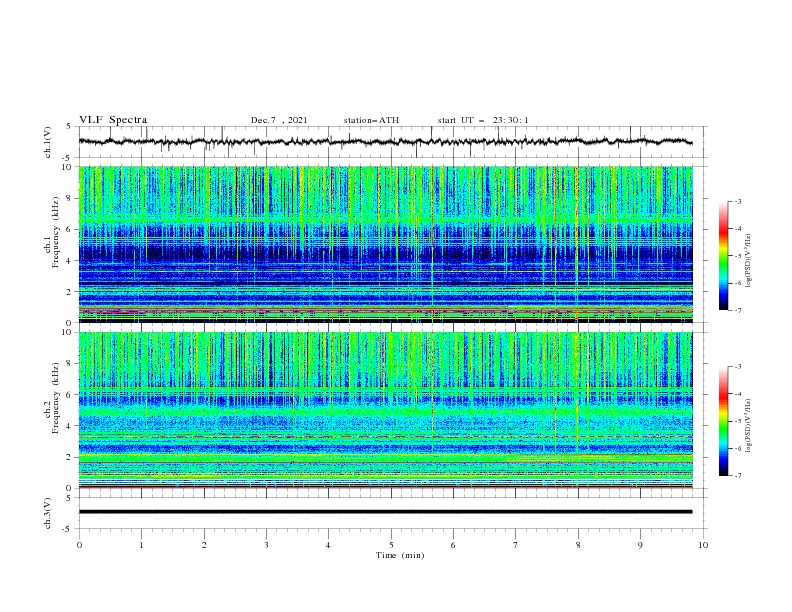This screenshot has height=612, width=792.
Task: Click the ch.1 black waveform trace
Action: tap(385, 141)
